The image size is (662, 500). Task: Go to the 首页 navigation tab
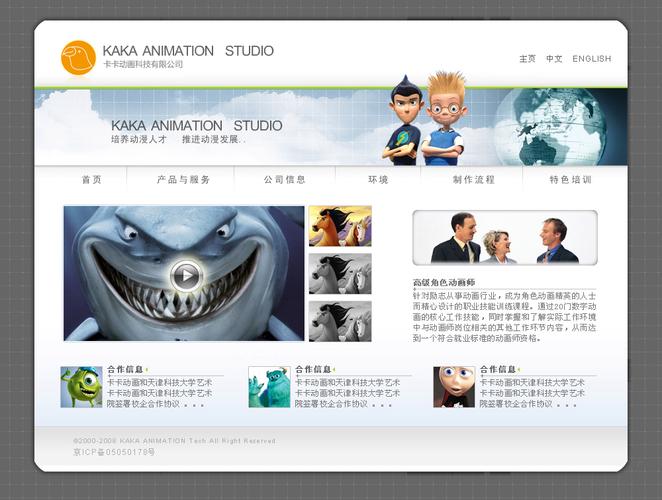(x=92, y=180)
